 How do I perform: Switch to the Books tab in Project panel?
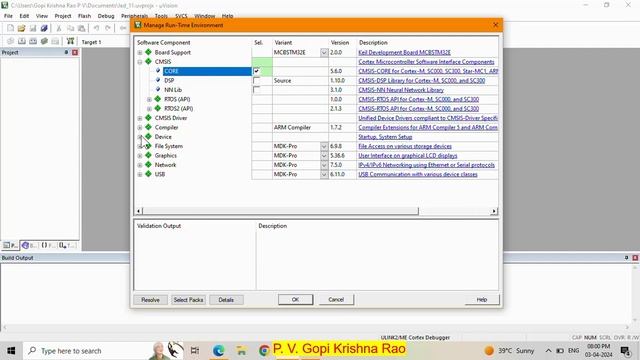pos(29,245)
